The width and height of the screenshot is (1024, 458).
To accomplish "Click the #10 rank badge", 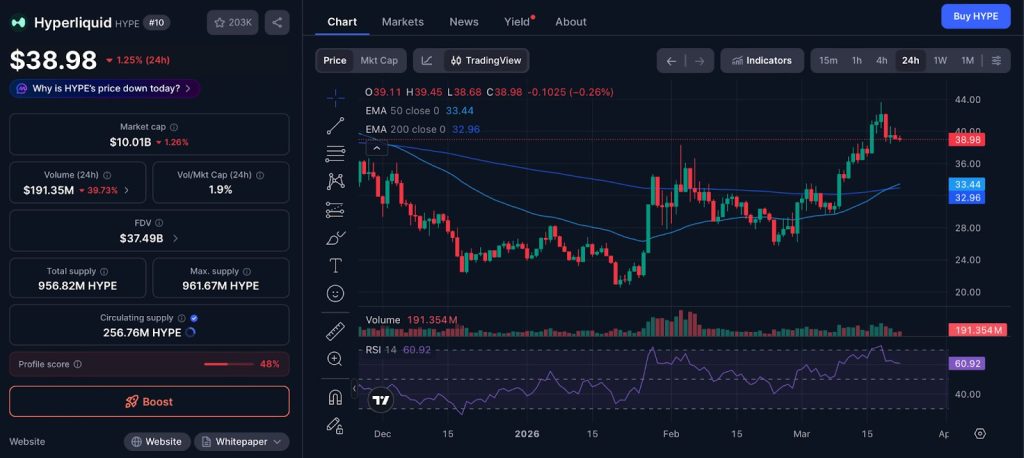I will click(156, 23).
